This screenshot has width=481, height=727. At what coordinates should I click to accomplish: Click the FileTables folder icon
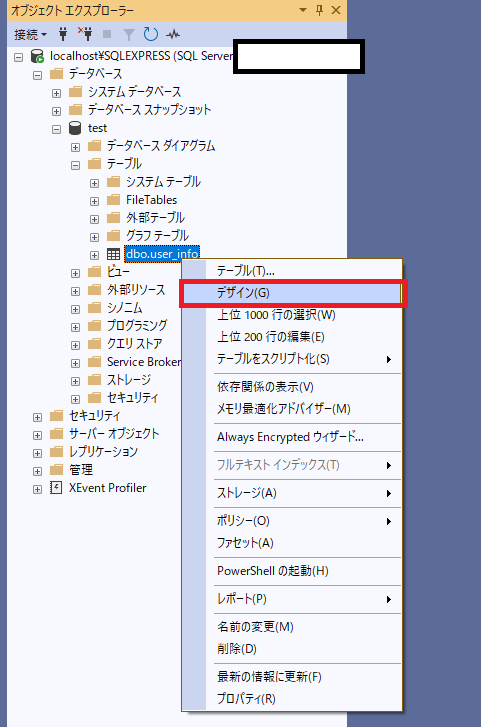(x=114, y=199)
